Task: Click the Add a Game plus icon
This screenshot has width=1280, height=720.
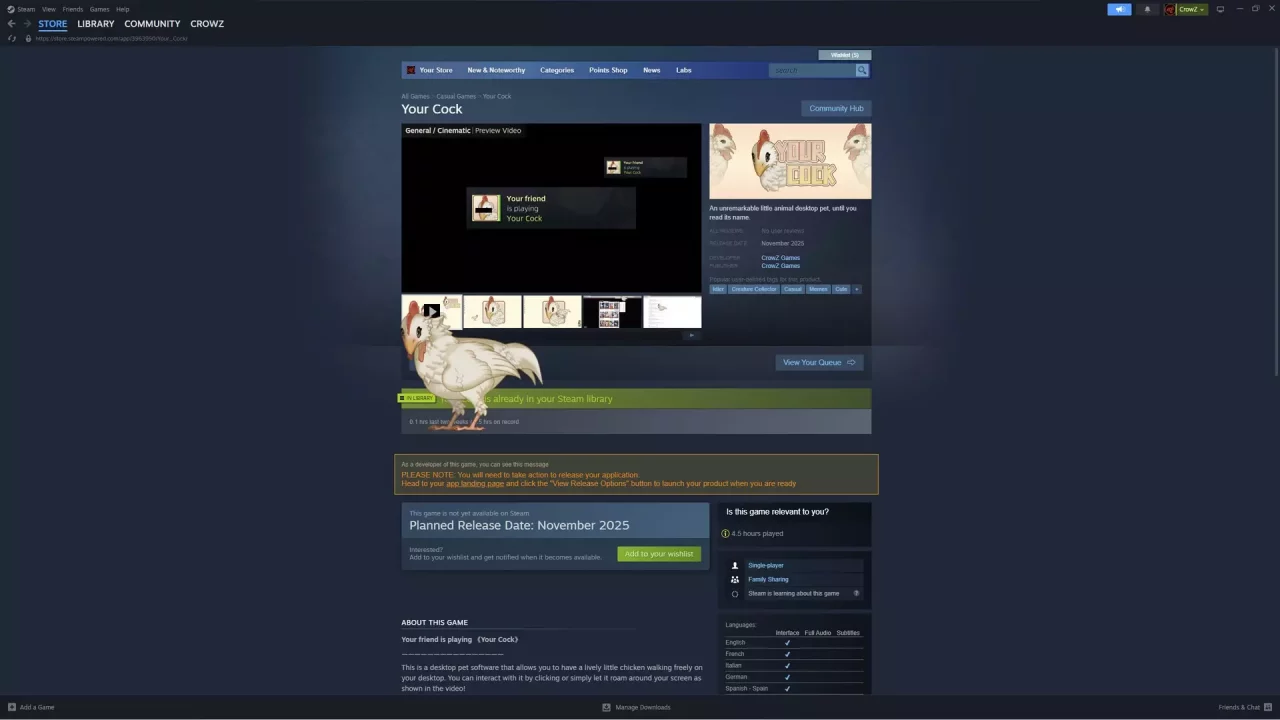Action: tap(13, 707)
